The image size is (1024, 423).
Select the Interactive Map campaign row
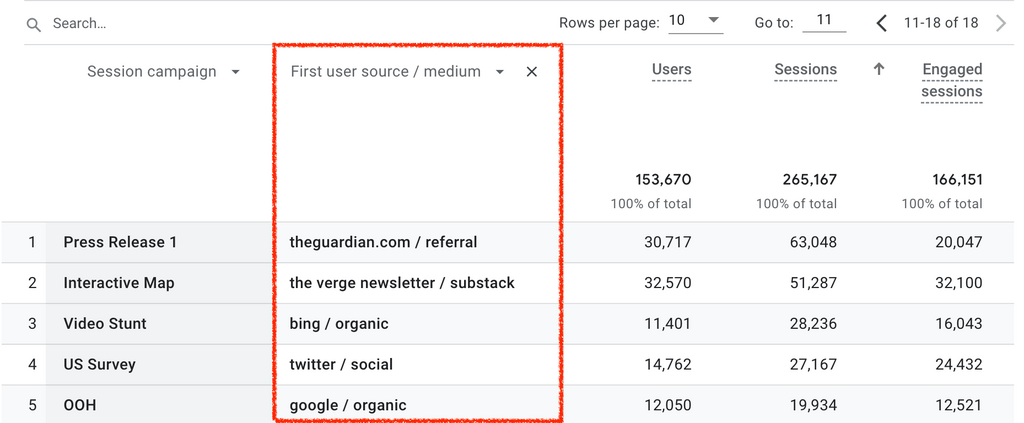(x=119, y=283)
